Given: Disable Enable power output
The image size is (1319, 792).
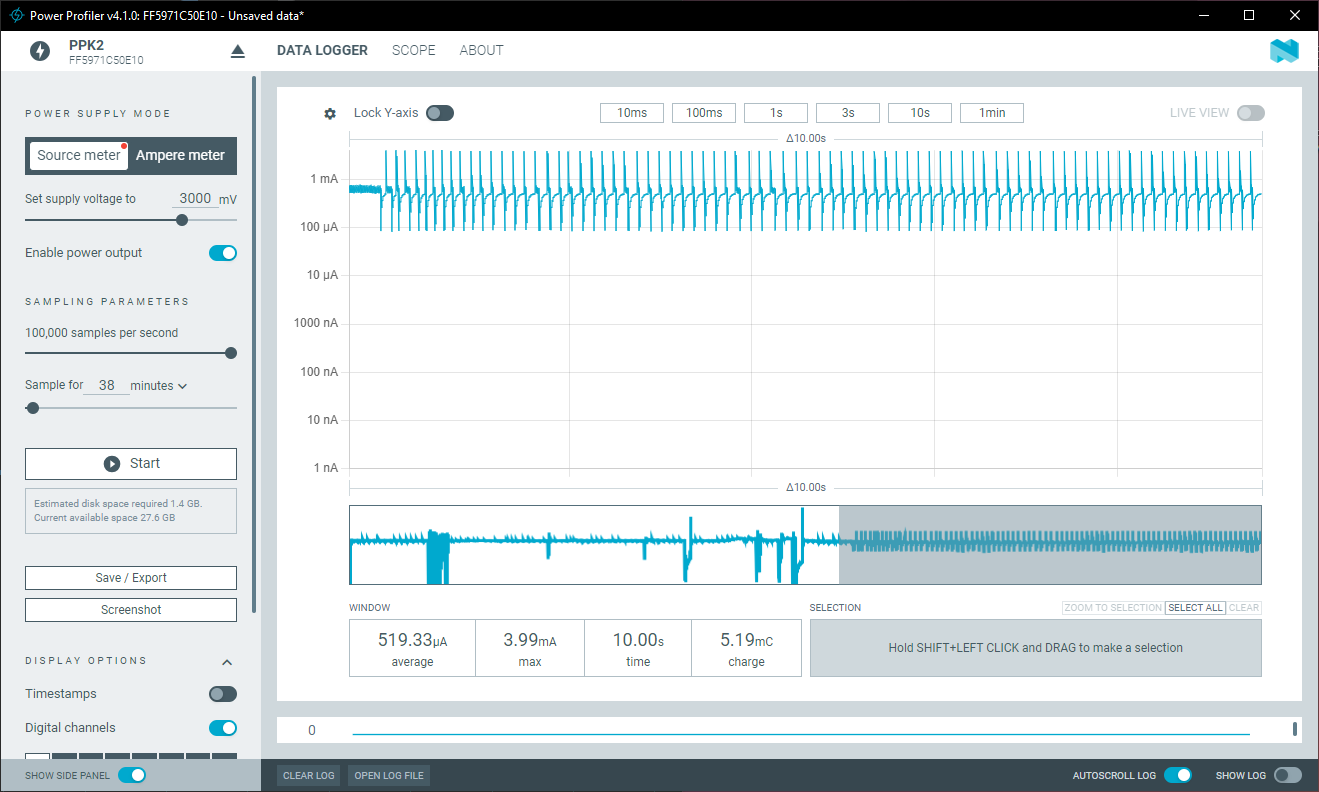Looking at the screenshot, I should pos(223,253).
